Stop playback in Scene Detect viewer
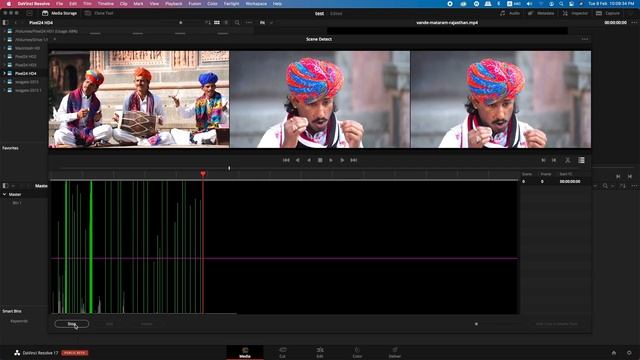The height and width of the screenshot is (360, 640). [x=320, y=160]
